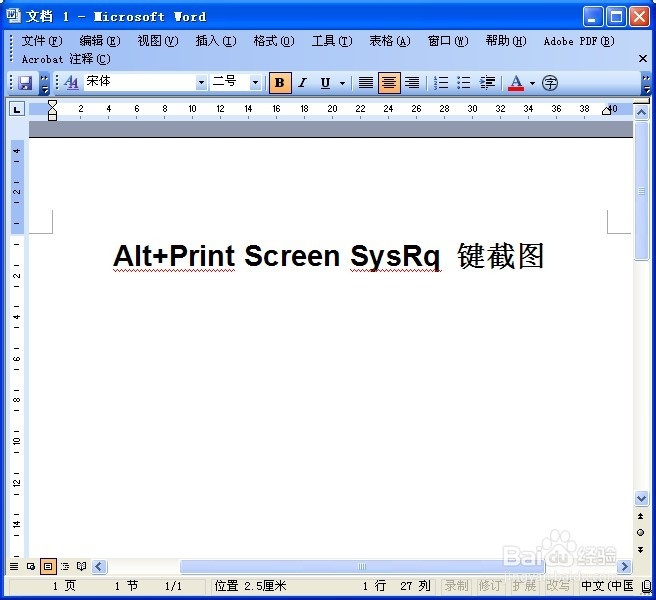Click the 1/1 page count in status bar

click(x=173, y=586)
